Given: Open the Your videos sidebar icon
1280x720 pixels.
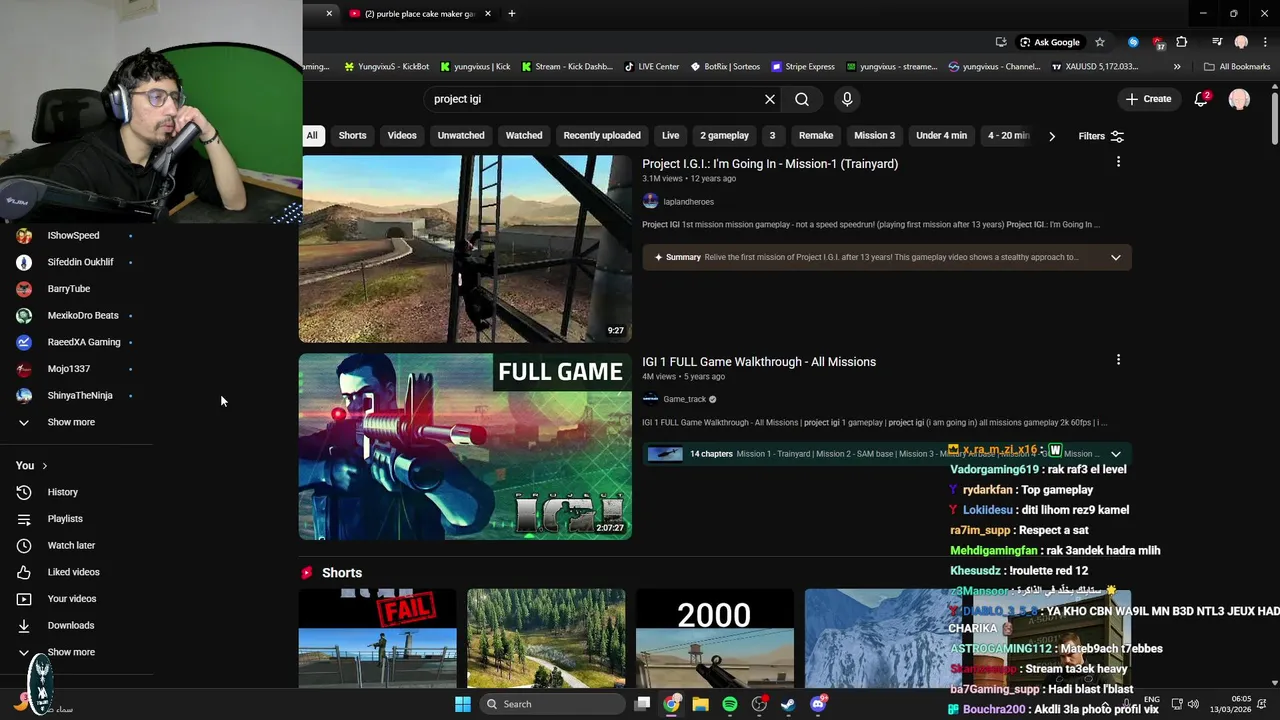Looking at the screenshot, I should 24,599.
